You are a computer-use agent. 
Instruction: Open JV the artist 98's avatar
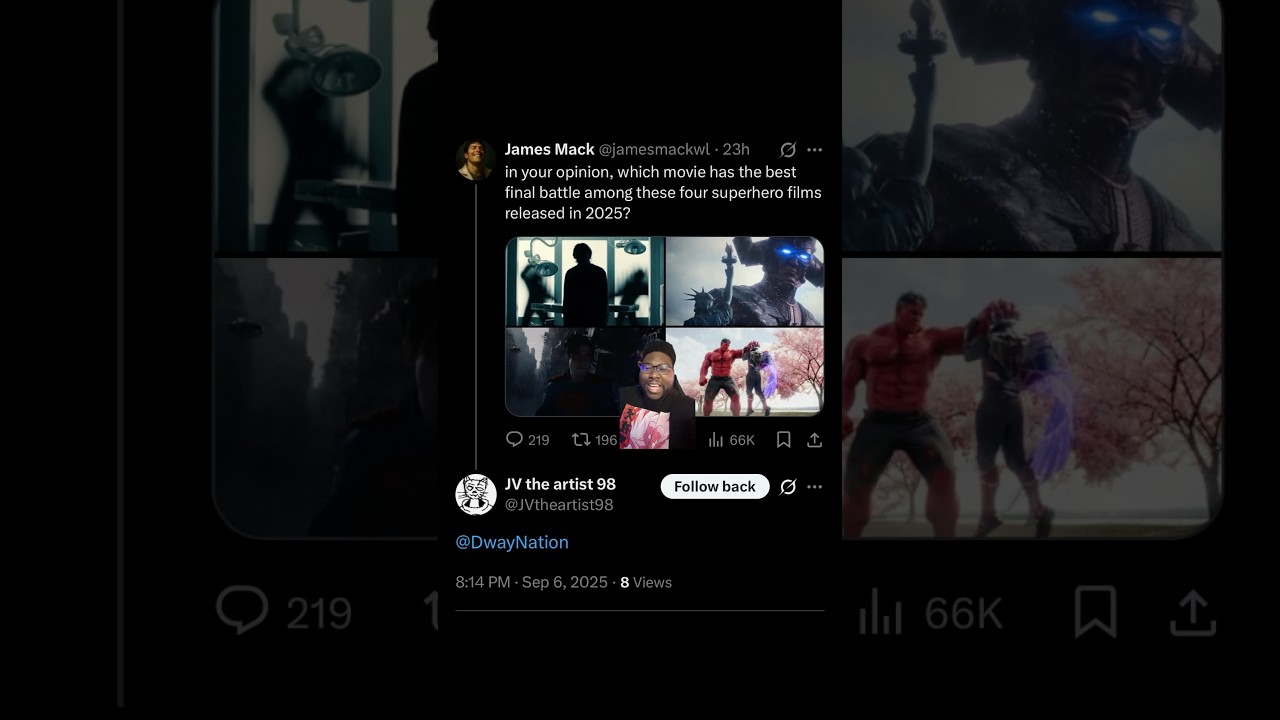tap(476, 494)
